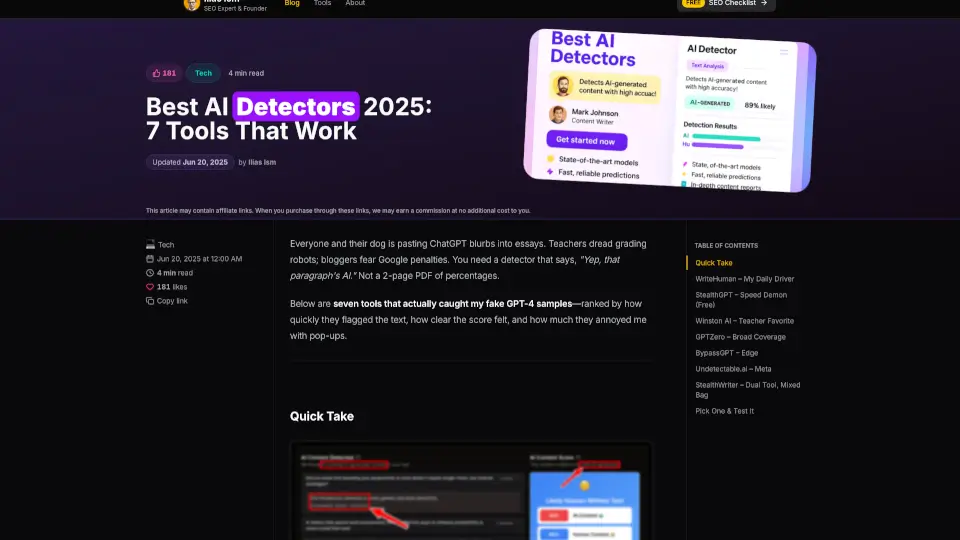Click the 'Updated Jun 20, 2025' badge

(190, 162)
